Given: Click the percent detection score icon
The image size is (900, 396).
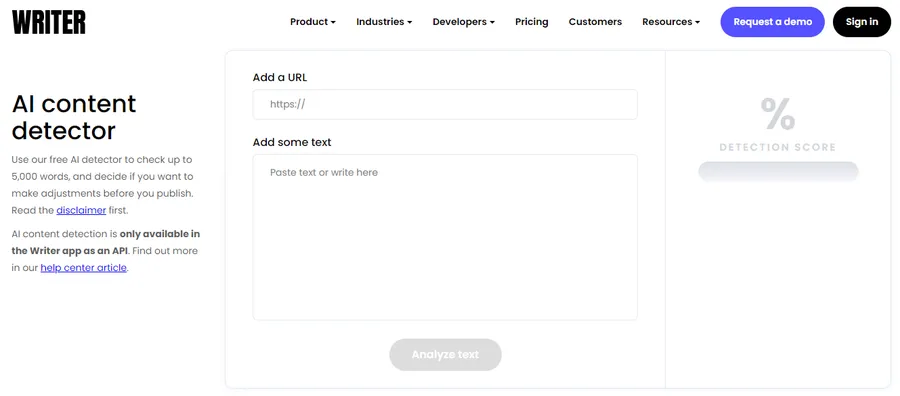Looking at the screenshot, I should [778, 114].
